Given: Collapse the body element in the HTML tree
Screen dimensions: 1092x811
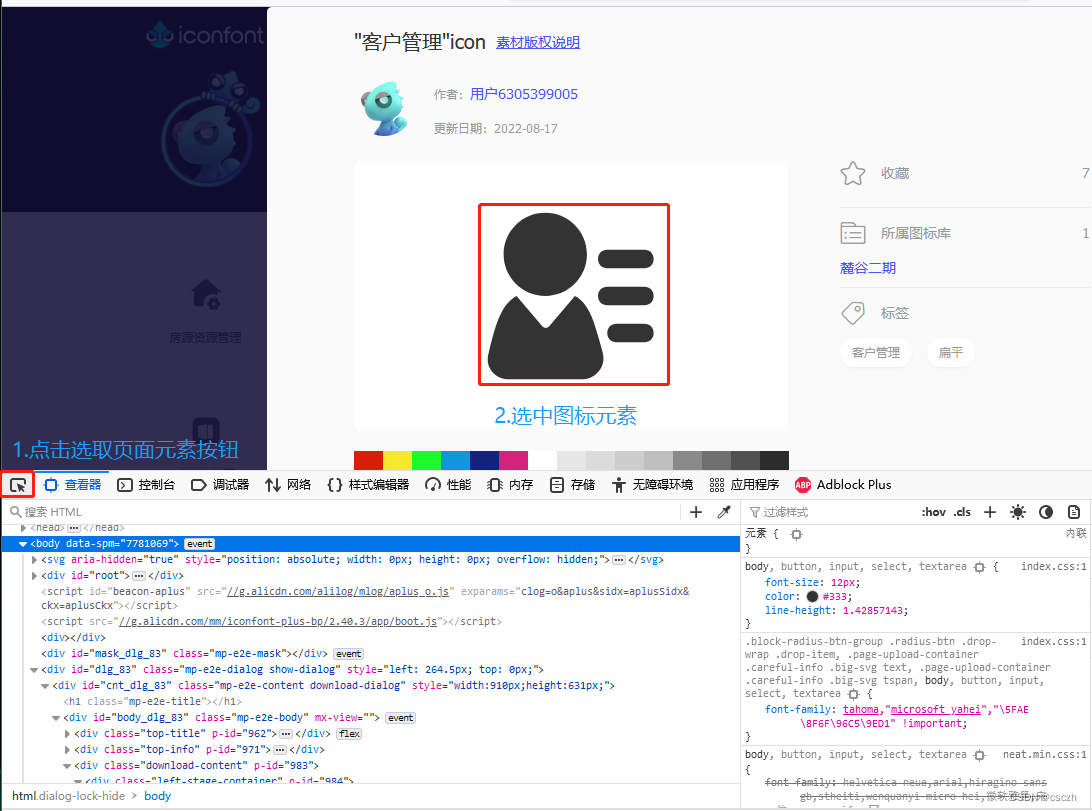Looking at the screenshot, I should pyautogui.click(x=22, y=543).
